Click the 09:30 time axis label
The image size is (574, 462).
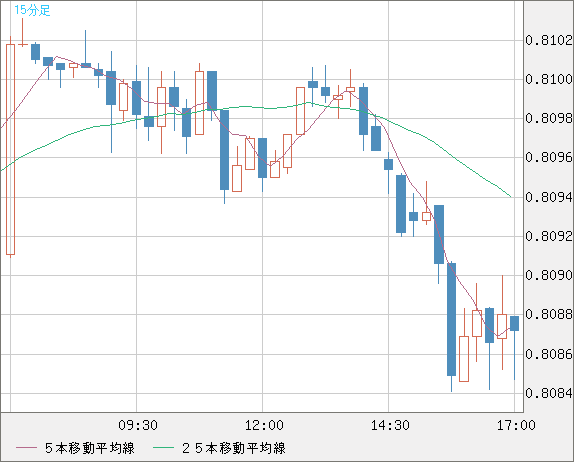click(x=138, y=425)
